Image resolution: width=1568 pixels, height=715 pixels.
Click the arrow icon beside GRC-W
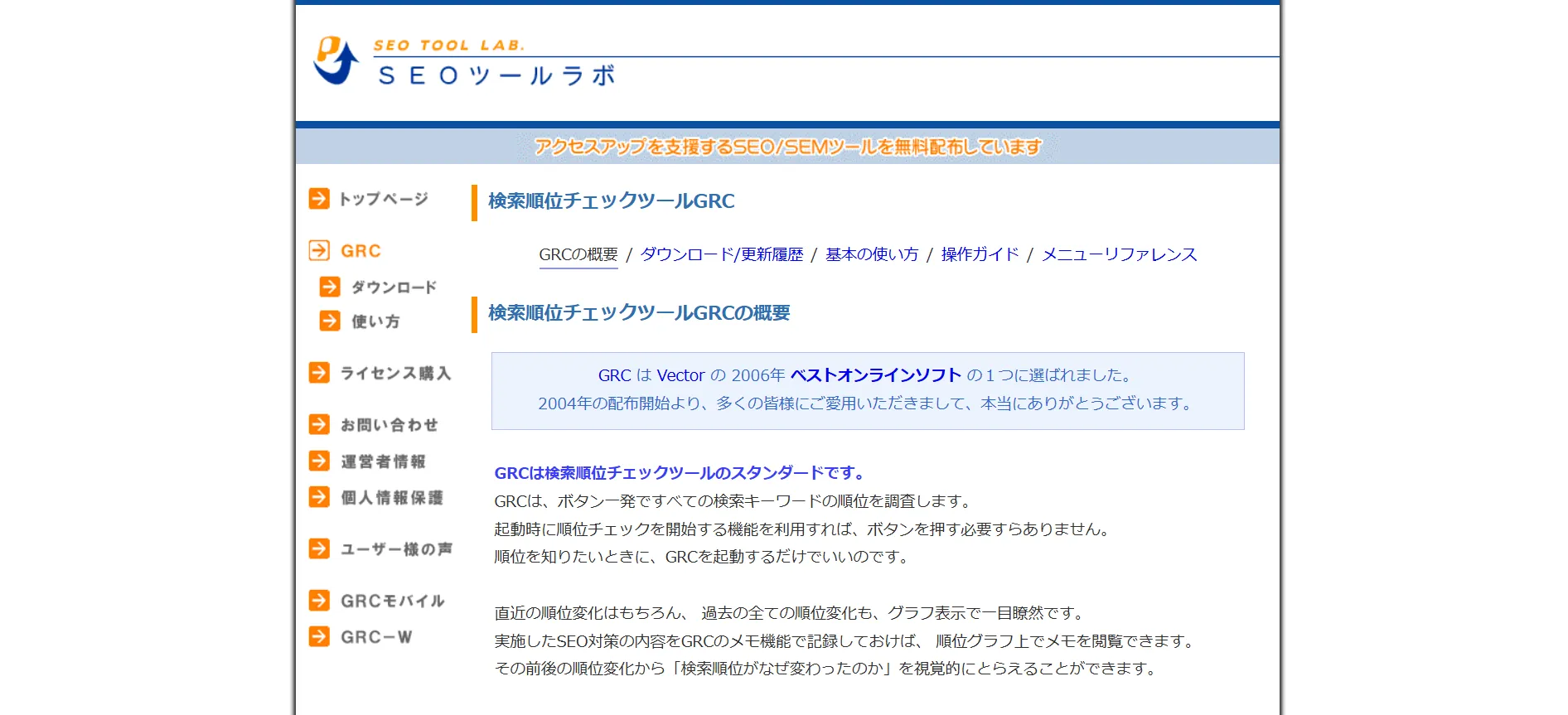click(x=319, y=636)
